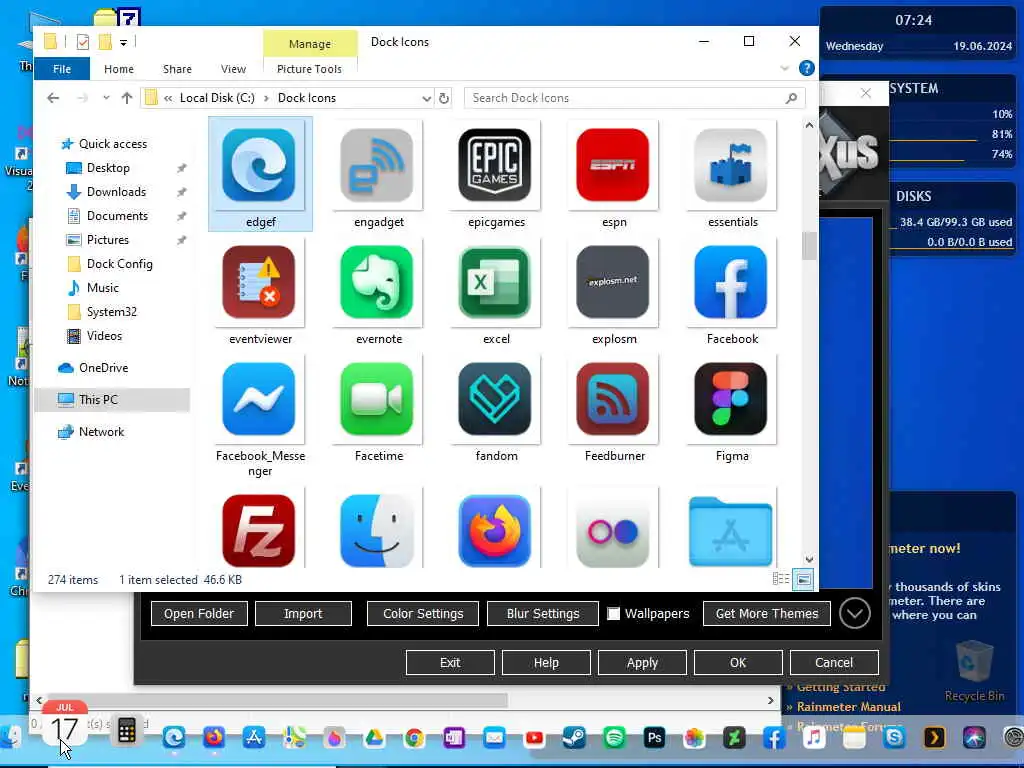Image resolution: width=1024 pixels, height=768 pixels.
Task: Select the Flickr two-dots icon file
Action: click(613, 530)
